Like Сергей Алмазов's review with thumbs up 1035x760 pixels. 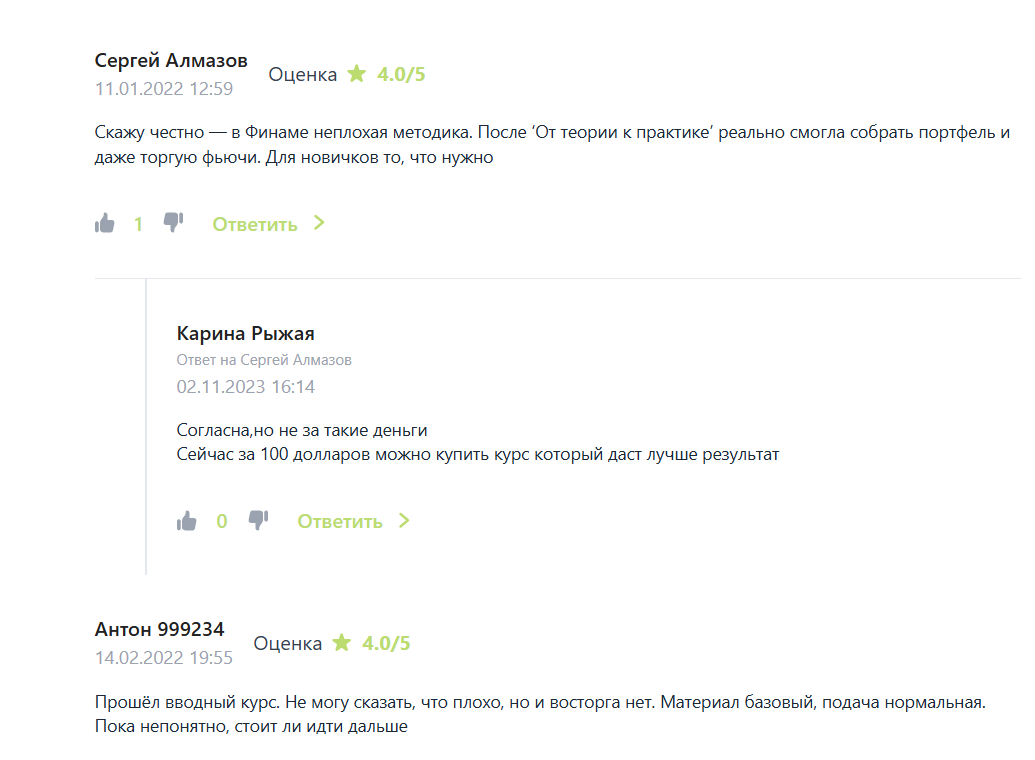tap(105, 224)
